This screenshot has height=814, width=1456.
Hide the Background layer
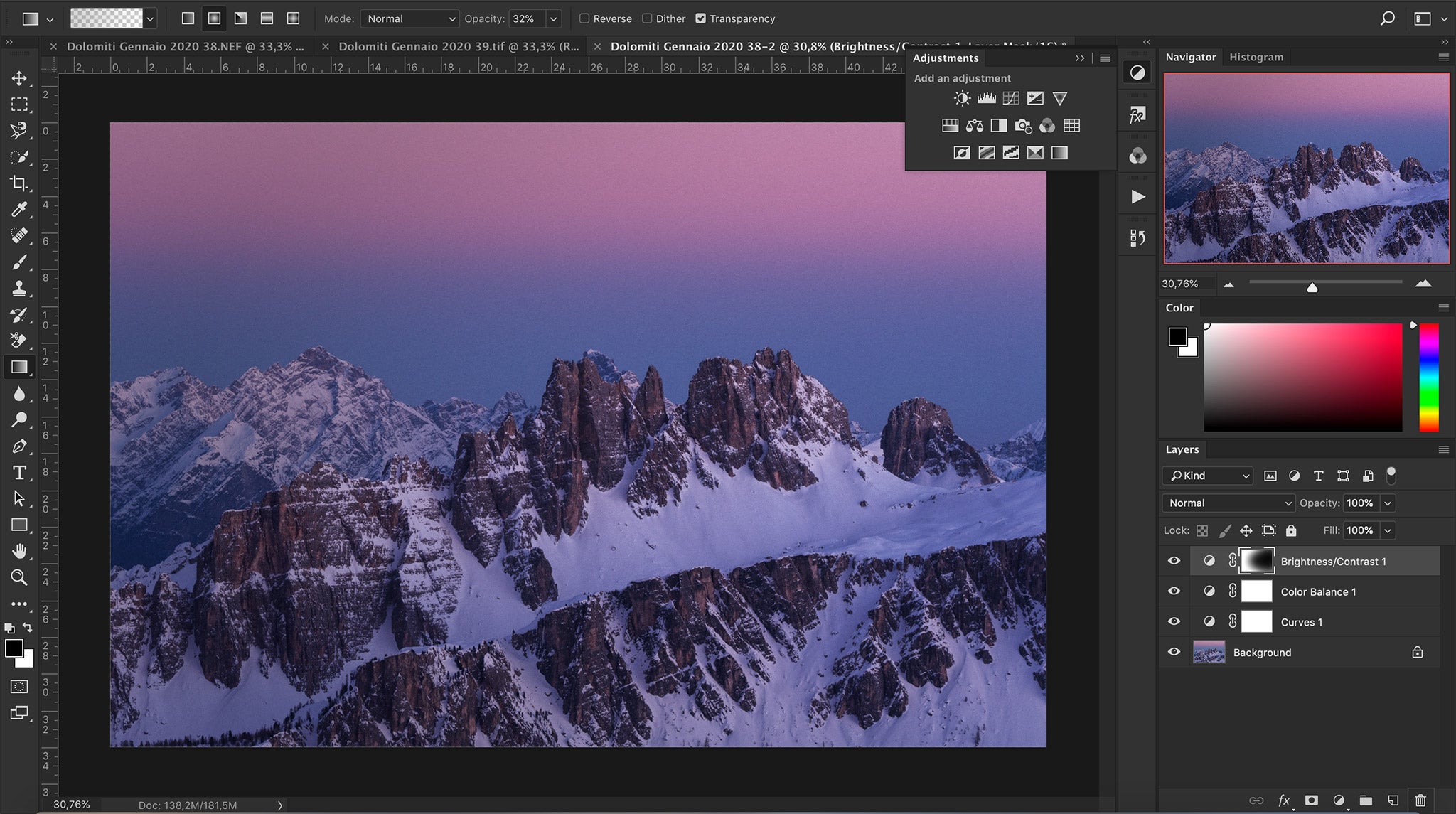tap(1174, 652)
